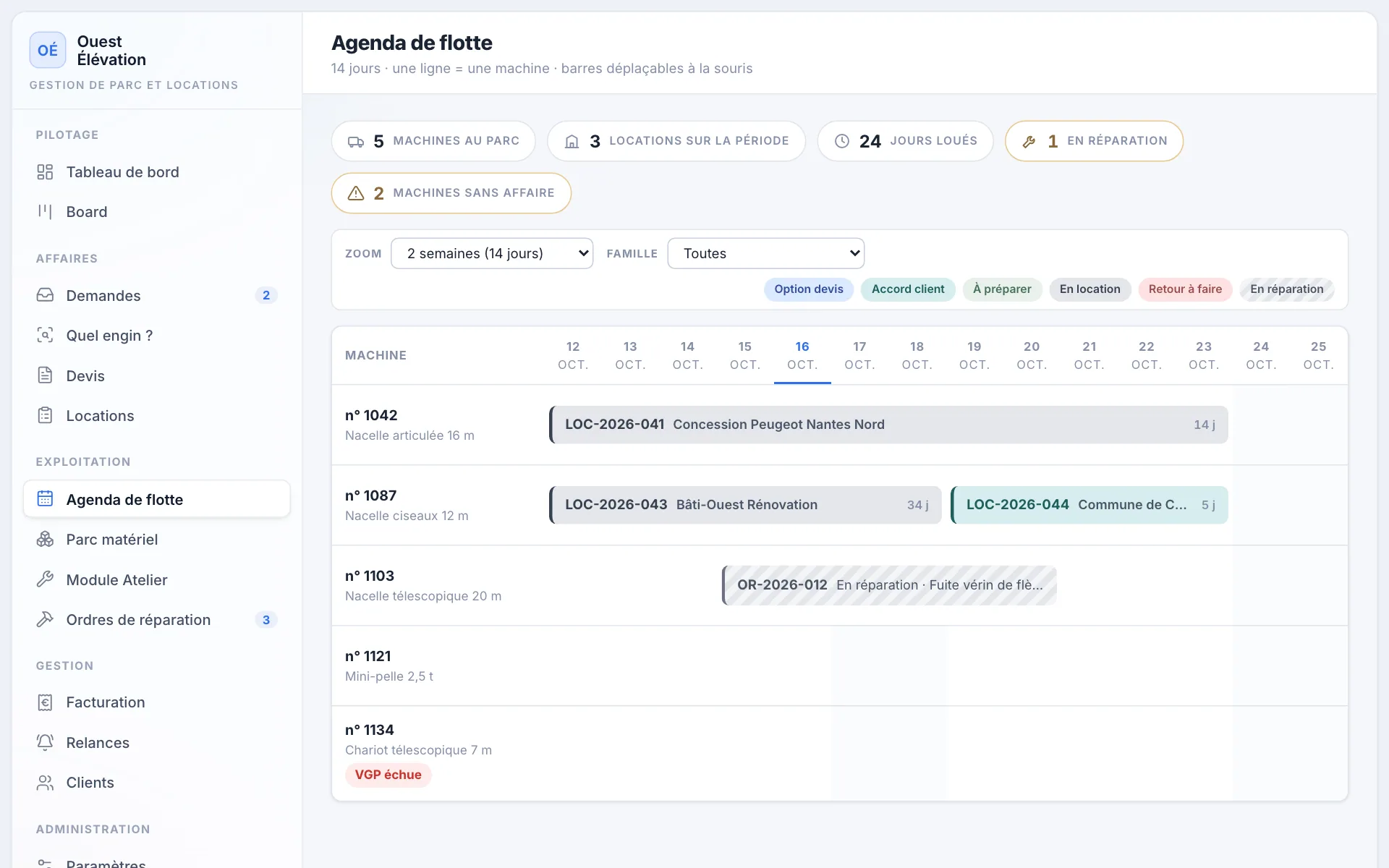
Task: Click the Ordres de réparation hammer icon
Action: pyautogui.click(x=45, y=619)
